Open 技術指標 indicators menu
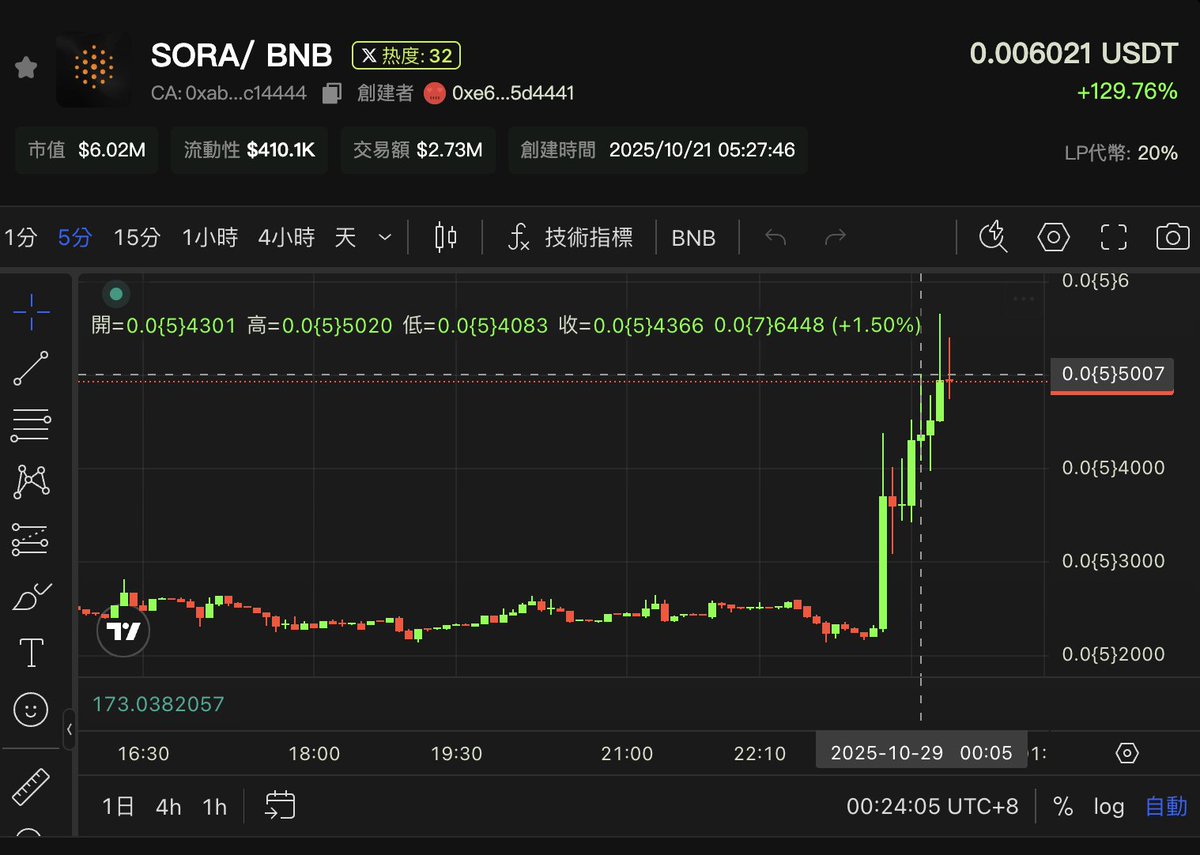 pyautogui.click(x=570, y=238)
